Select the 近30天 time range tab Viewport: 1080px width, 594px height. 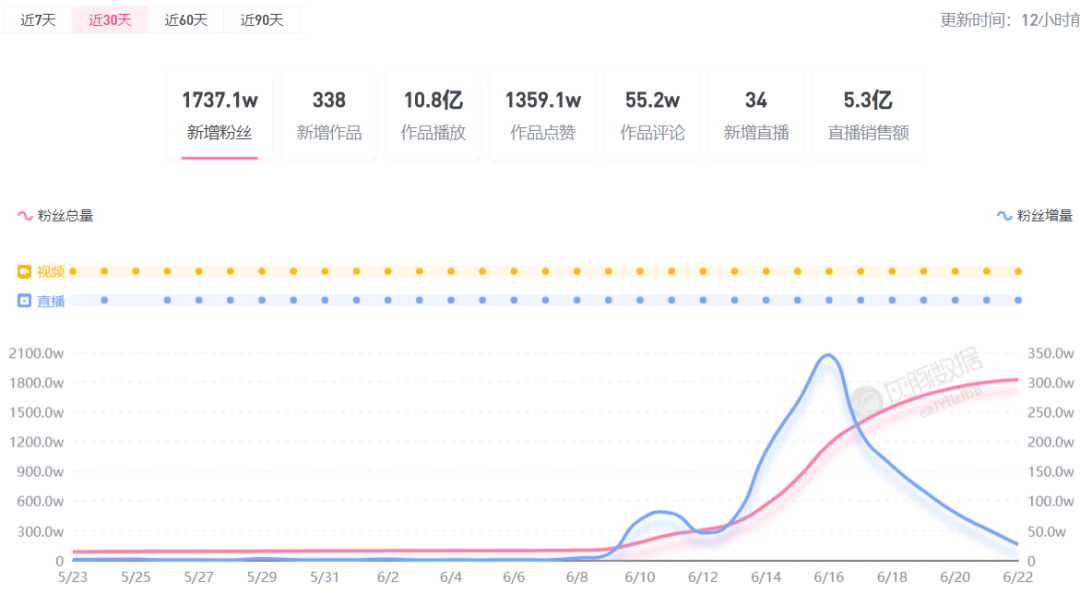tap(110, 20)
